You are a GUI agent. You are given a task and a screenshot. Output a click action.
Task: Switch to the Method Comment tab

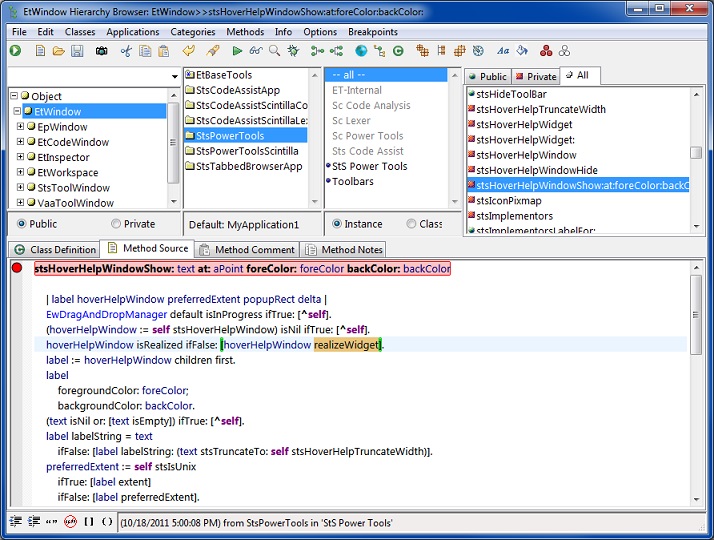(247, 249)
